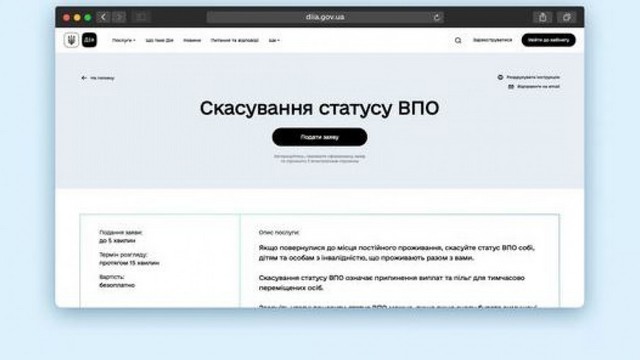Click the black Увійти до кабінету button
Image resolution: width=640 pixels, height=360 pixels.
click(x=548, y=40)
